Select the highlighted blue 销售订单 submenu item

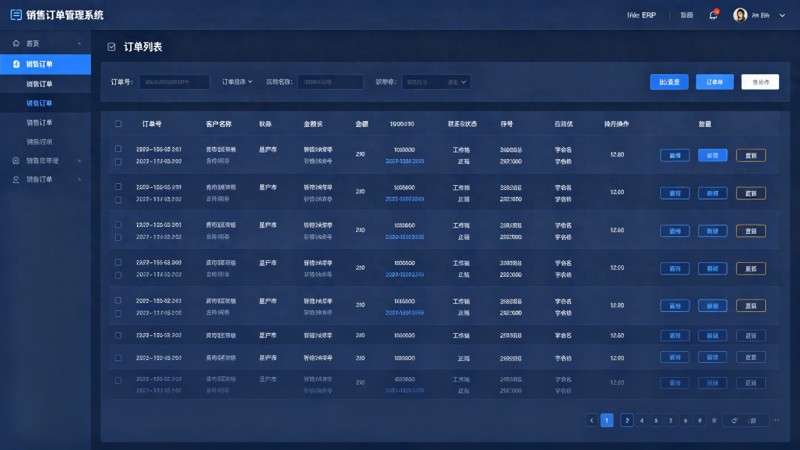(x=39, y=103)
